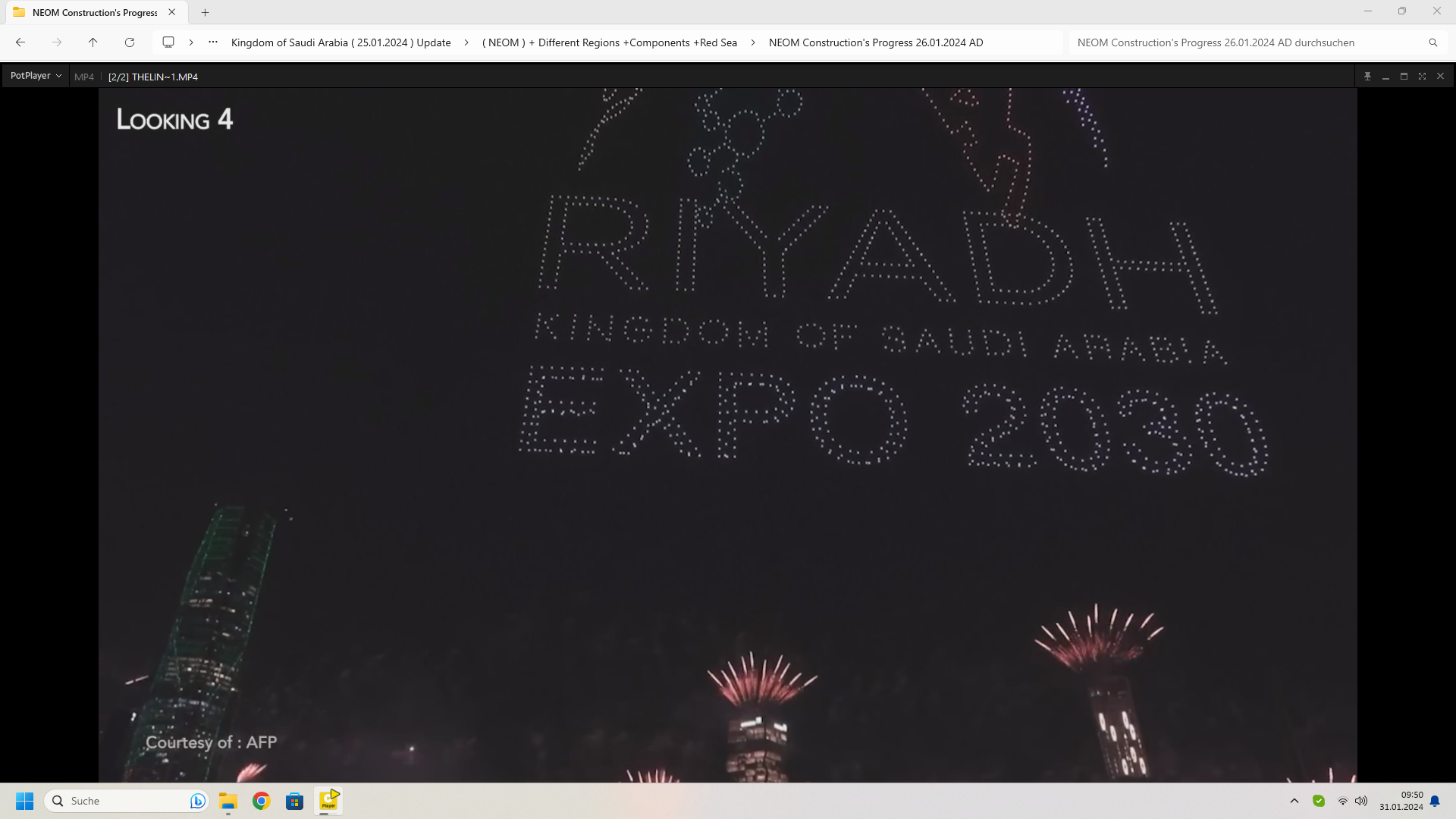
Task: Close the File Explorer window
Action: tap(1437, 11)
